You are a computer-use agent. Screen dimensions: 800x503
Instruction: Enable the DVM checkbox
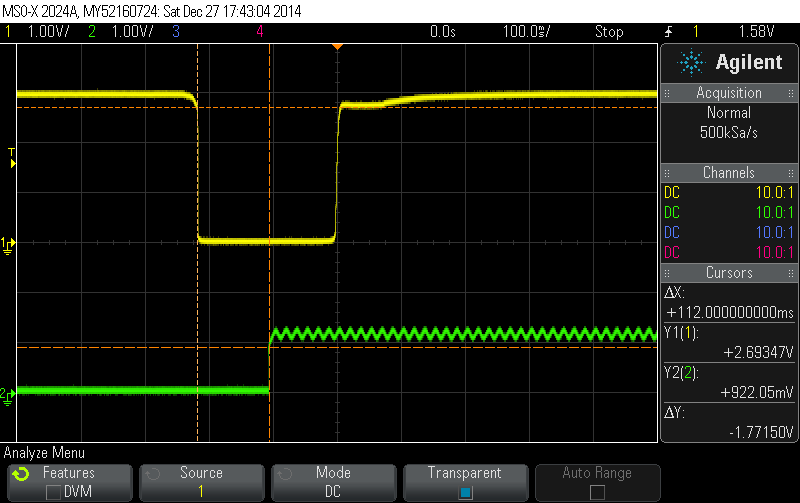[x=54, y=492]
